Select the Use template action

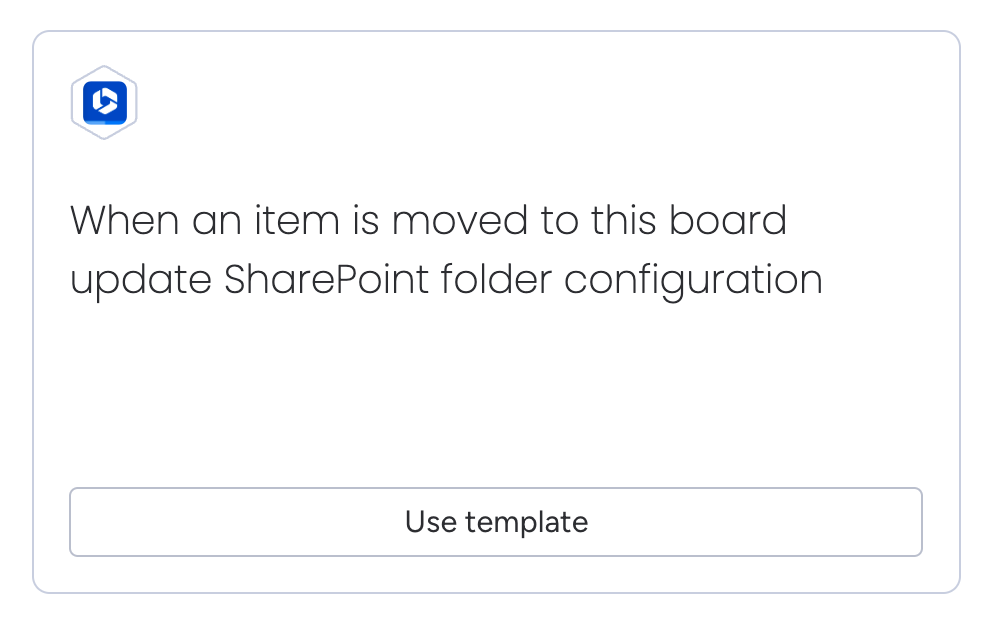click(x=496, y=521)
